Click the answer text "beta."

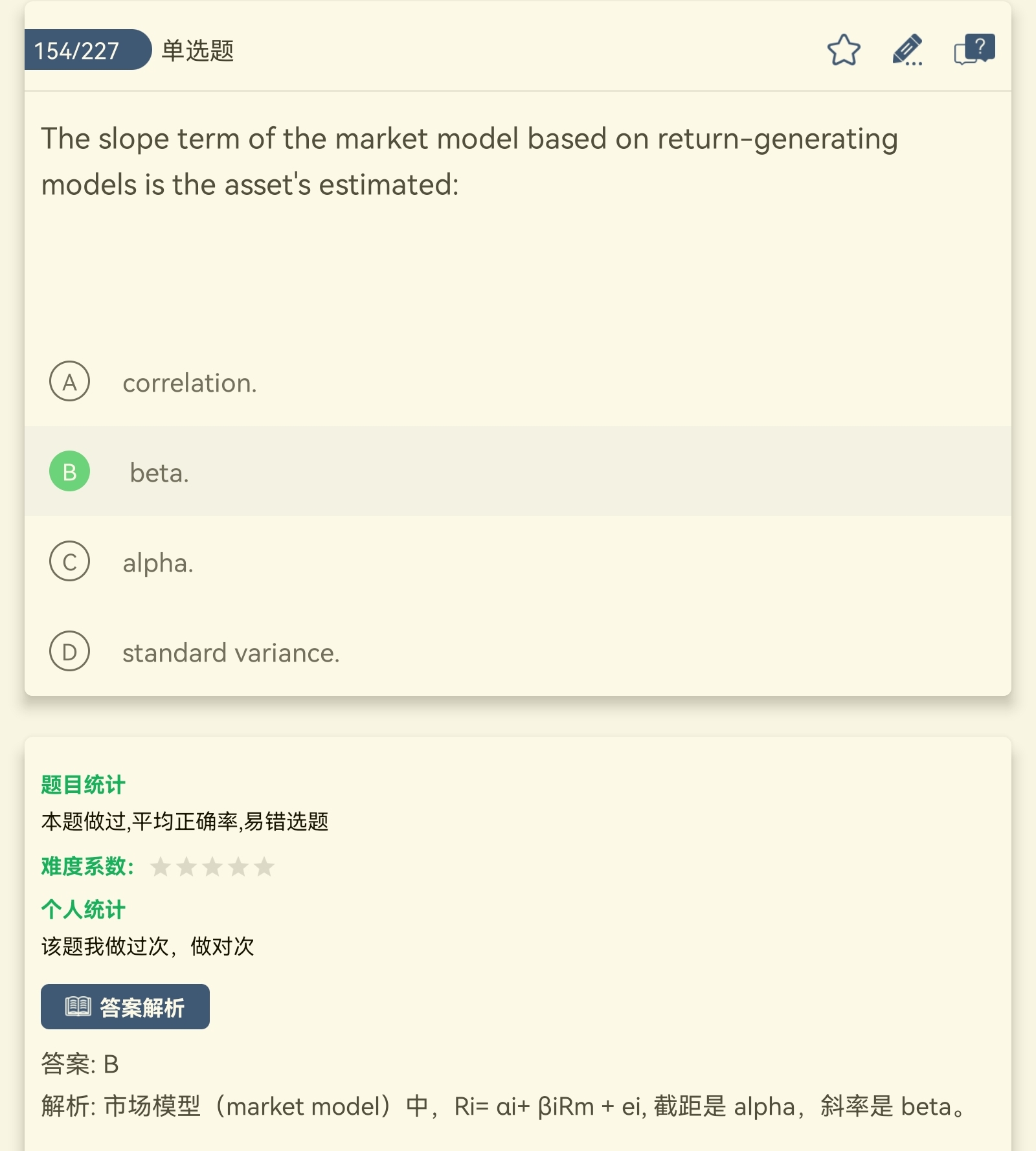[x=159, y=473]
